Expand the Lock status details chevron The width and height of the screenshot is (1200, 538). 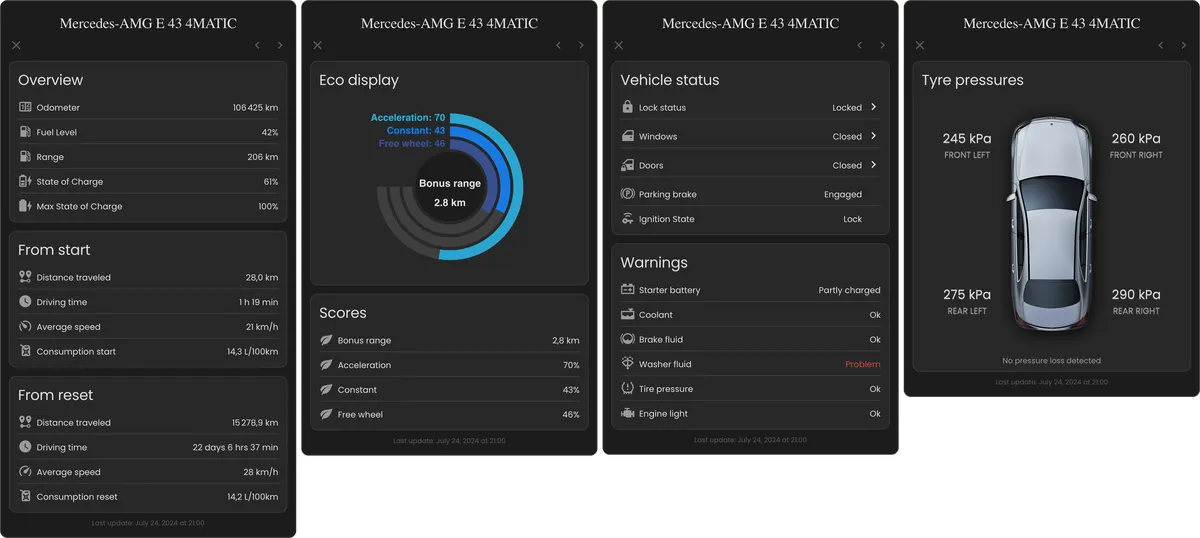873,107
